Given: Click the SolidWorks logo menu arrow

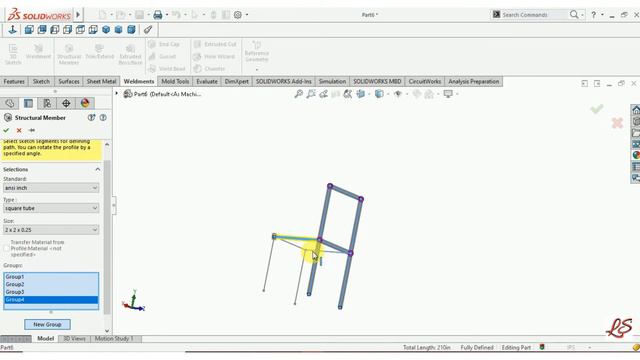Looking at the screenshot, I should (x=78, y=15).
